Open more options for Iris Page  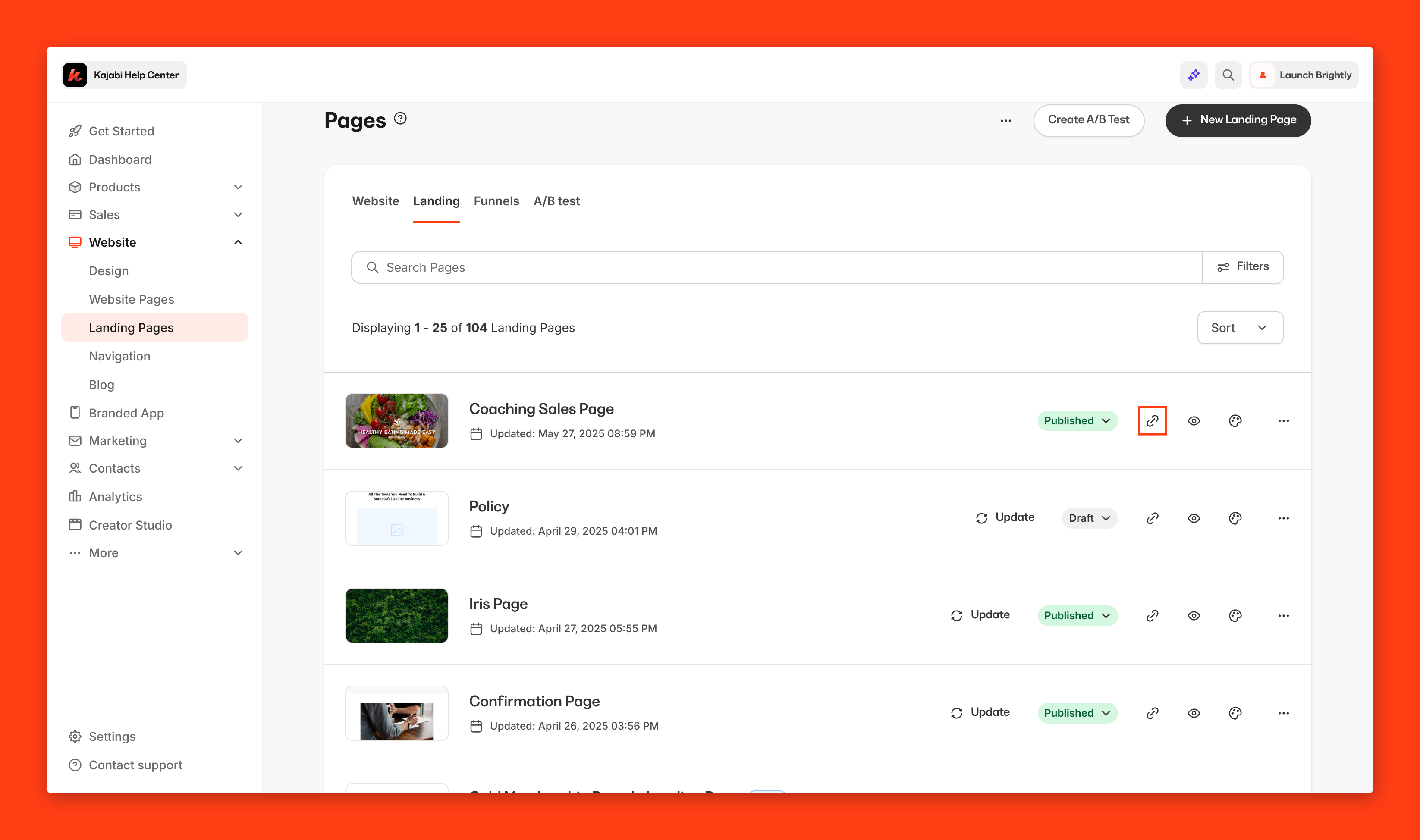1283,615
